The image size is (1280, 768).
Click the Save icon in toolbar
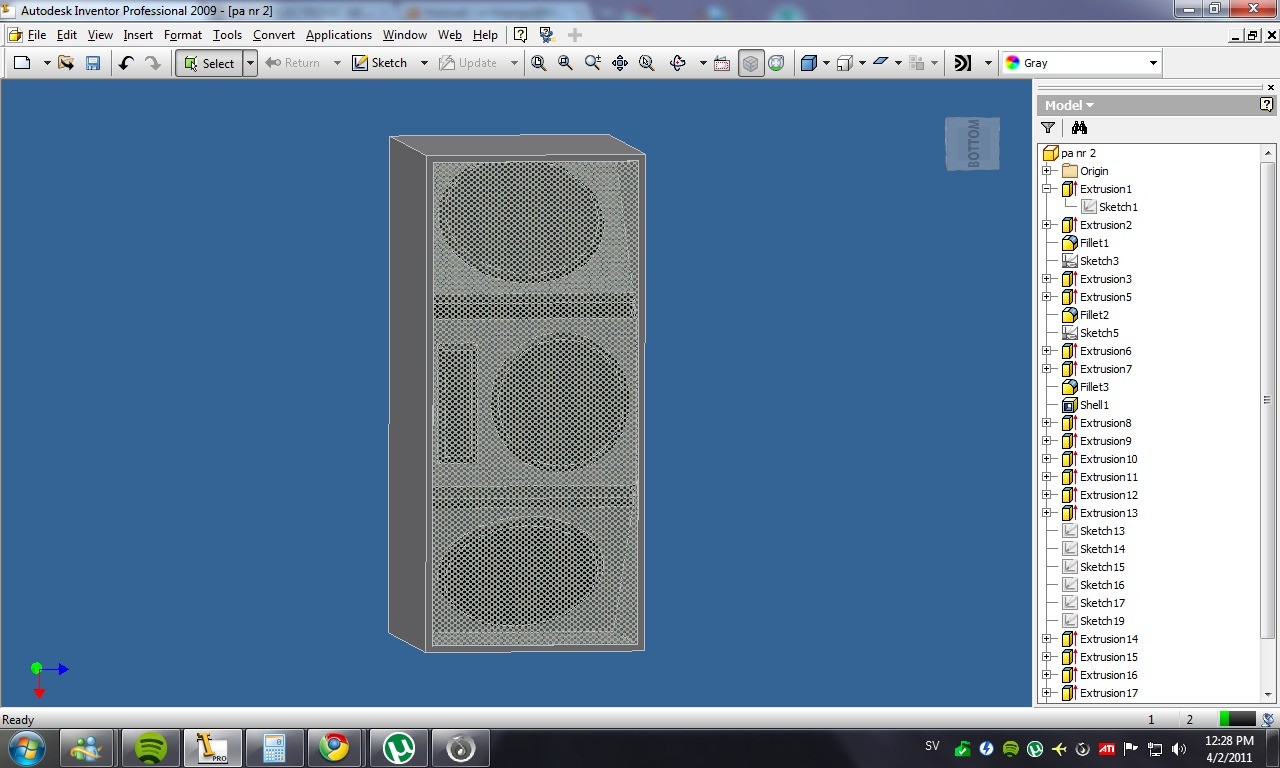[93, 63]
